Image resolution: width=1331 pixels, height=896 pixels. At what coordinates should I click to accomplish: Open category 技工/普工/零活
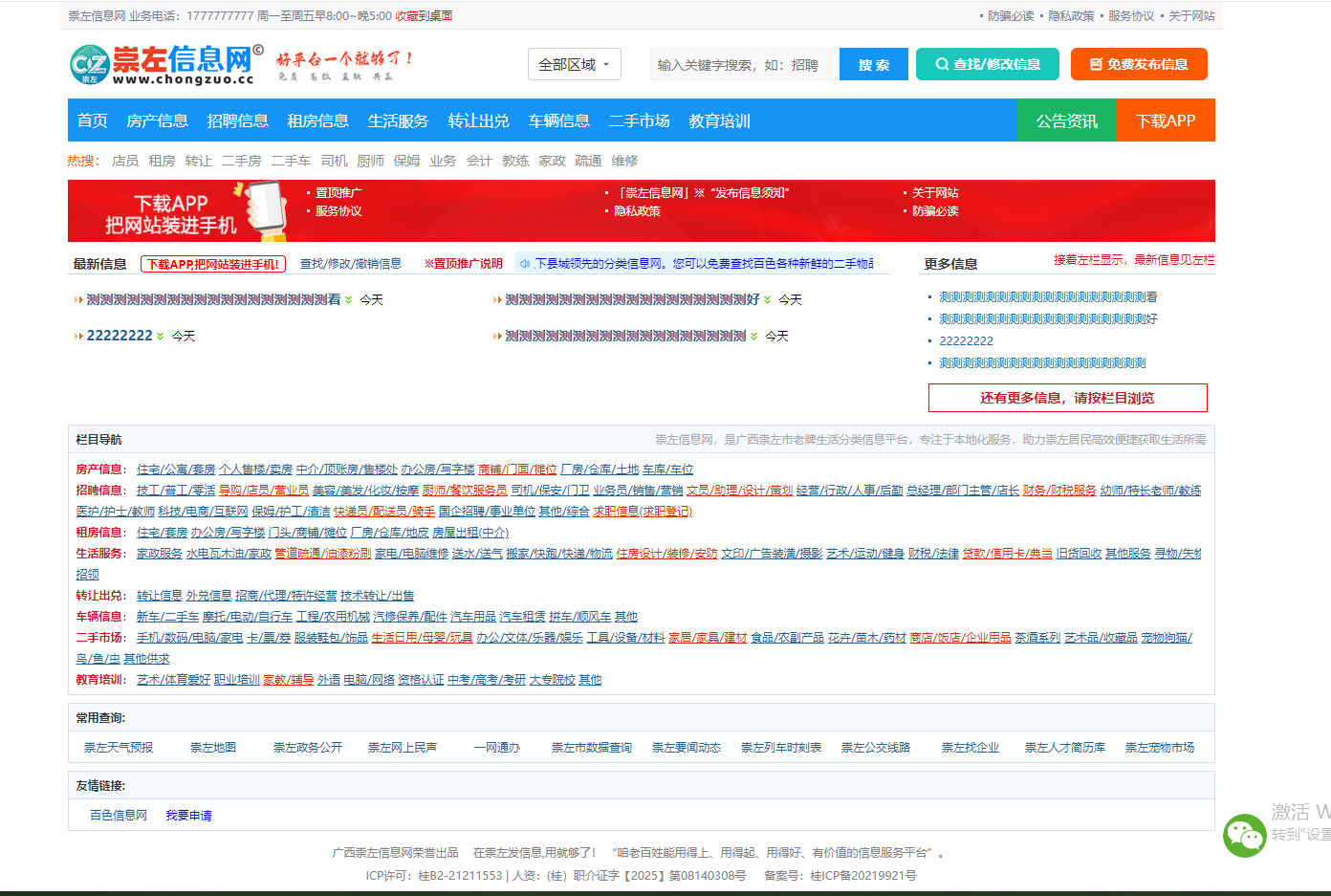point(176,491)
